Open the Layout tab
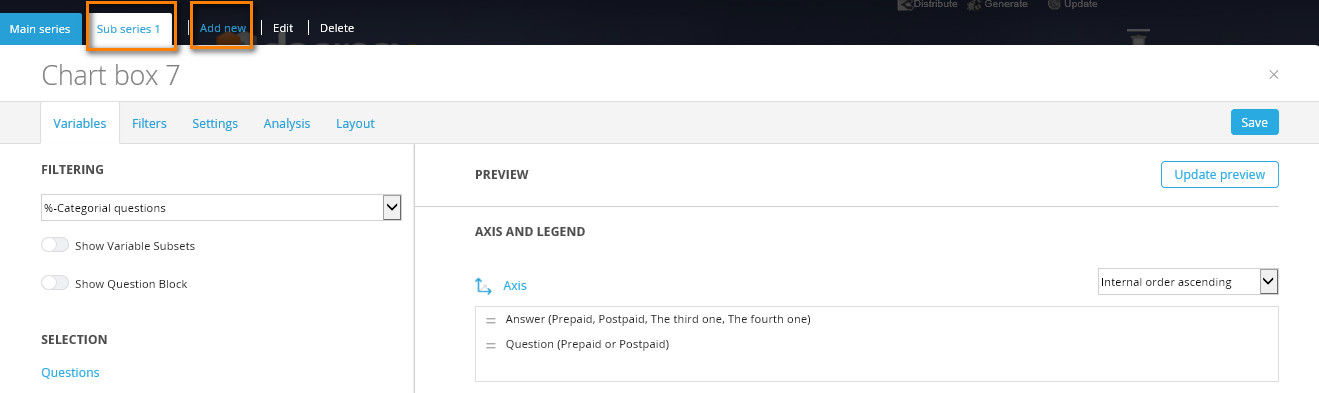Screen dimensions: 1319x393 355,124
